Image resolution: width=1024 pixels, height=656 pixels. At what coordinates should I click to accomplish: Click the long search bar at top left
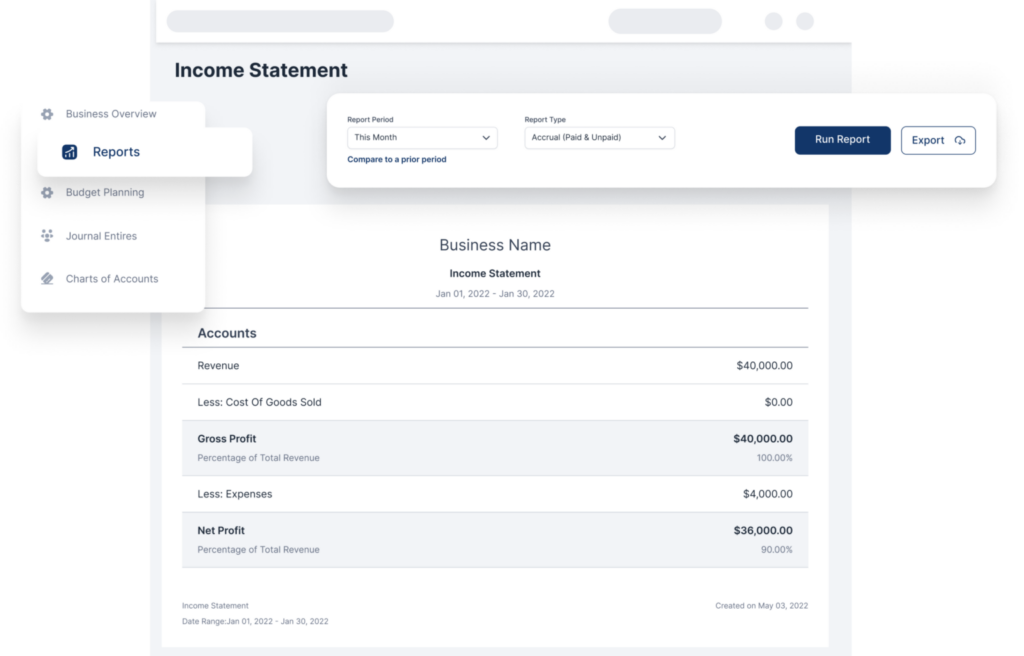click(280, 21)
